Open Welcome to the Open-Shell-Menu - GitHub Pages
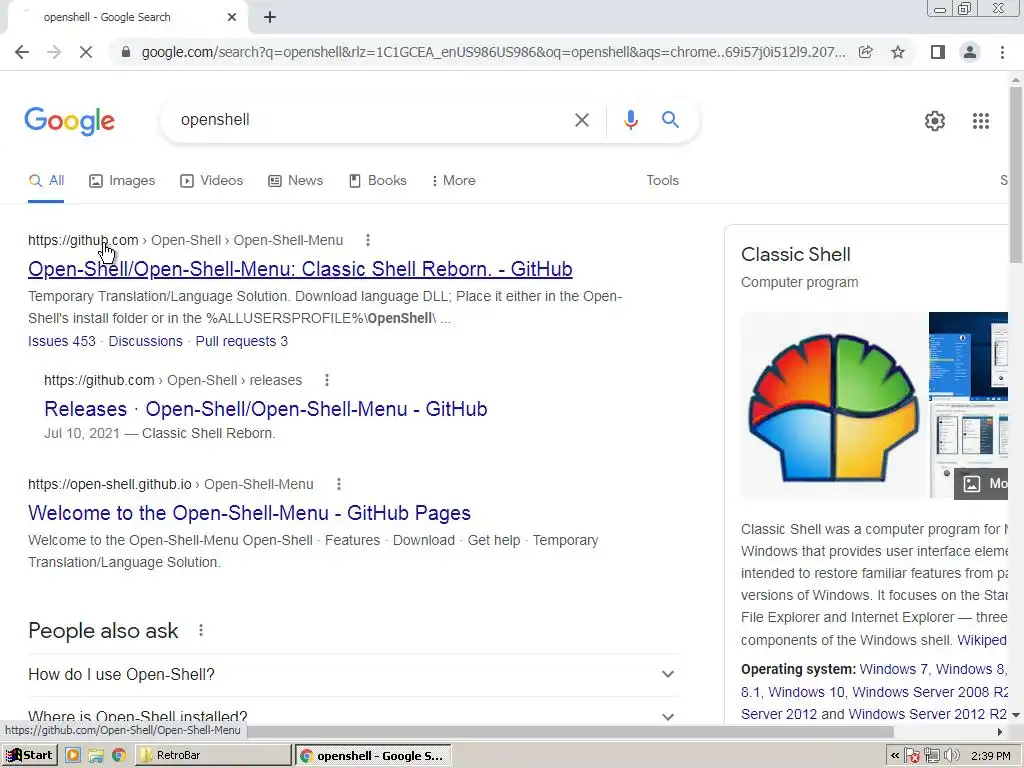This screenshot has height=768, width=1024. [x=249, y=513]
